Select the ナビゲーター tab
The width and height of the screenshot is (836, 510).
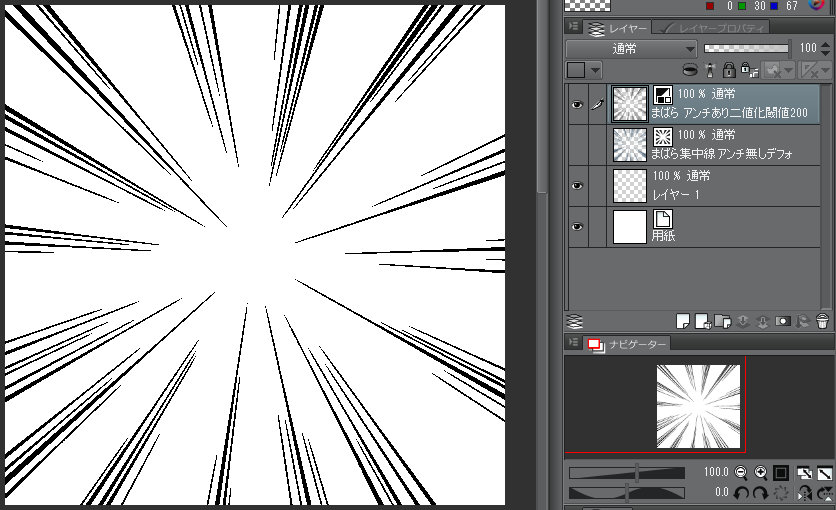(x=627, y=344)
